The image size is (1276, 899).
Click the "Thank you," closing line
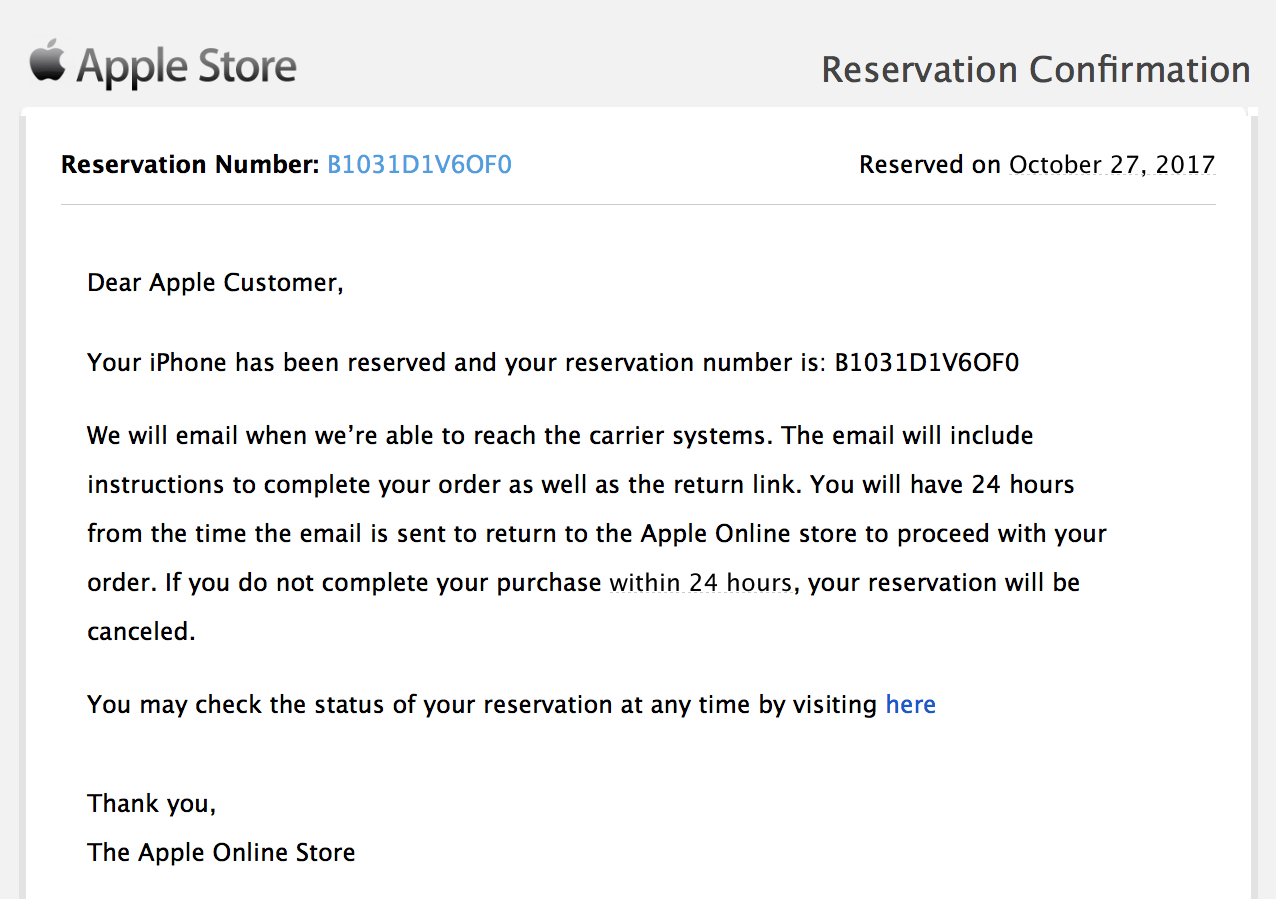[151, 803]
